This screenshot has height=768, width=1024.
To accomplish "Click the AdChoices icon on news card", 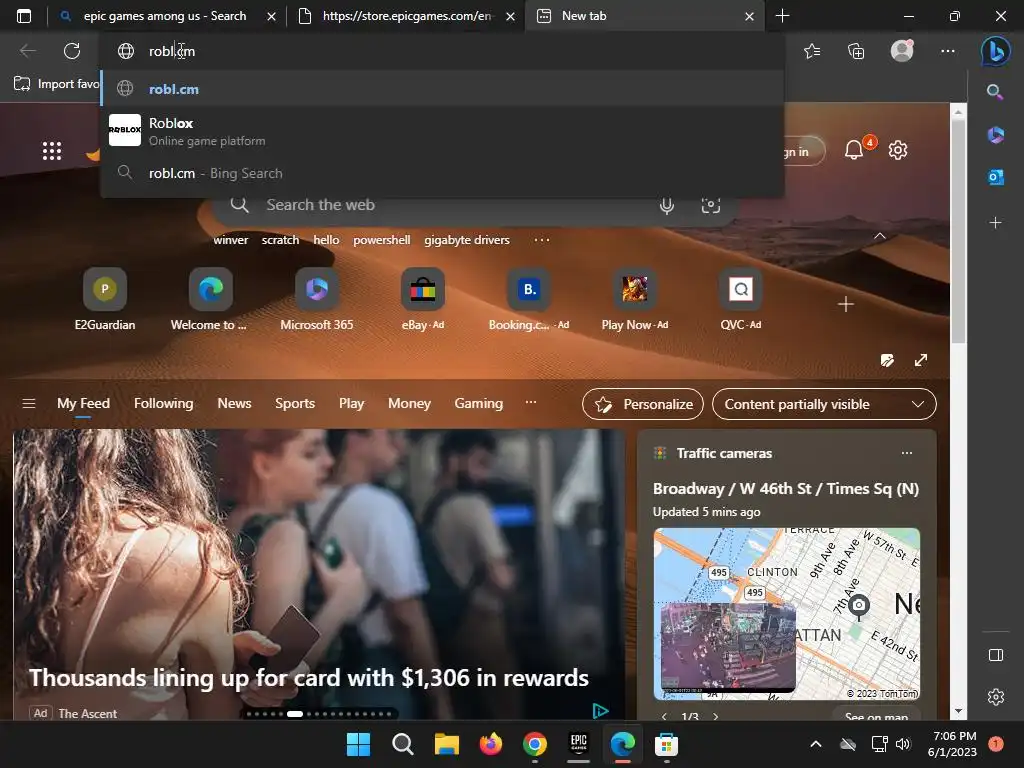I will point(600,711).
